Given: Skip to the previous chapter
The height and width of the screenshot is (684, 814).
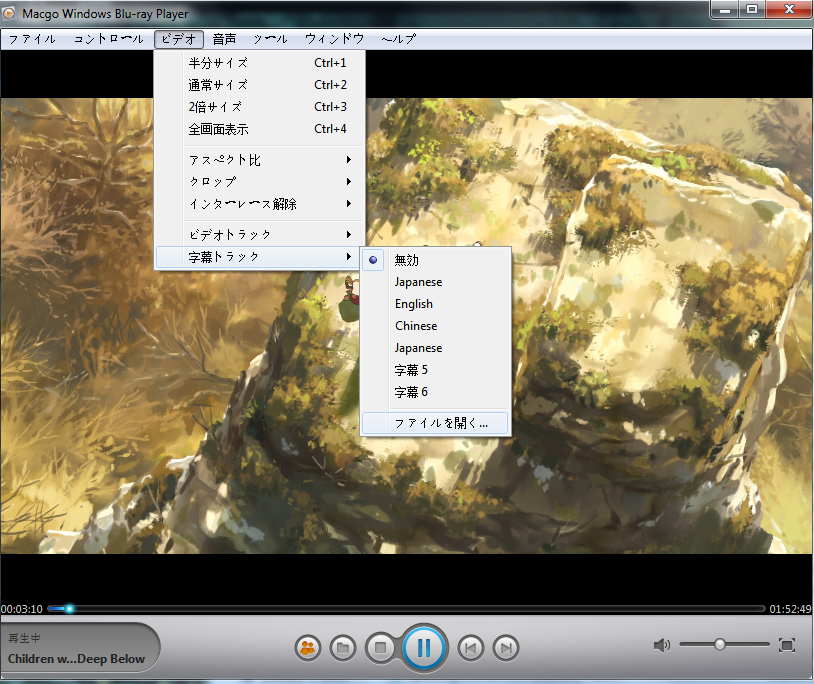Looking at the screenshot, I should [470, 647].
